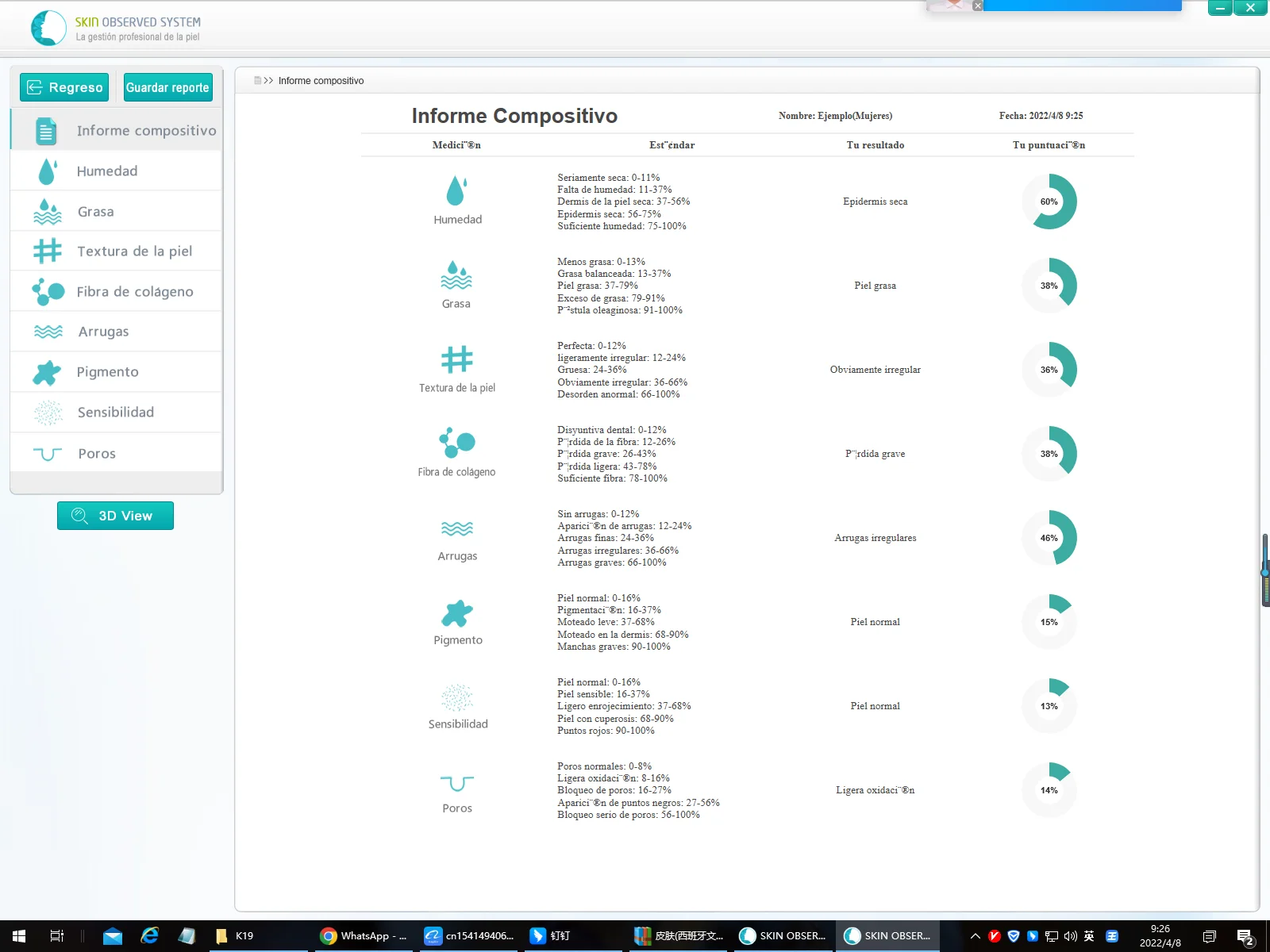This screenshot has width=1270, height=952.
Task: Click the 60% Humedad score donut chart
Action: pyautogui.click(x=1049, y=202)
